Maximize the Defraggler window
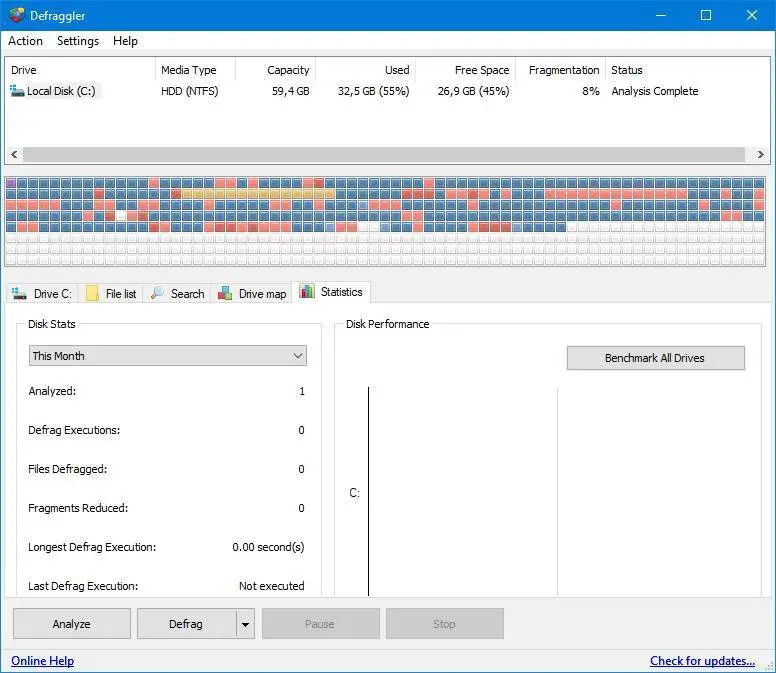 pos(706,15)
